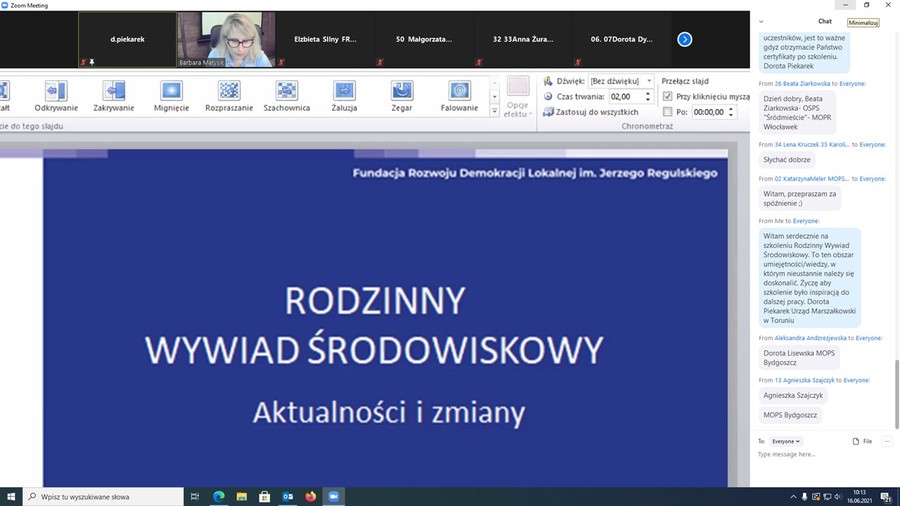The height and width of the screenshot is (506, 900).
Task: Pick the Rozpraszanie transition effect
Action: [229, 96]
